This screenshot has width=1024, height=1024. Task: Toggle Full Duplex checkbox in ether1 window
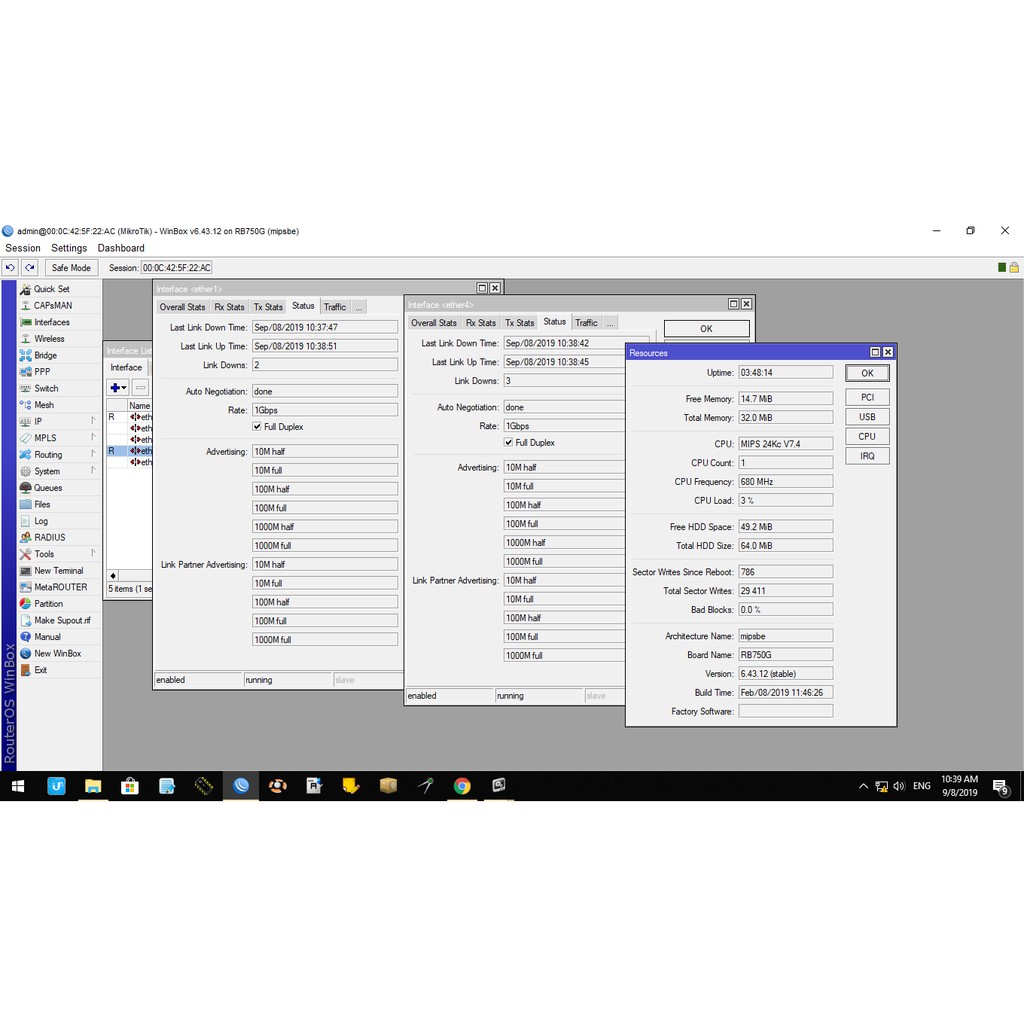click(x=257, y=427)
